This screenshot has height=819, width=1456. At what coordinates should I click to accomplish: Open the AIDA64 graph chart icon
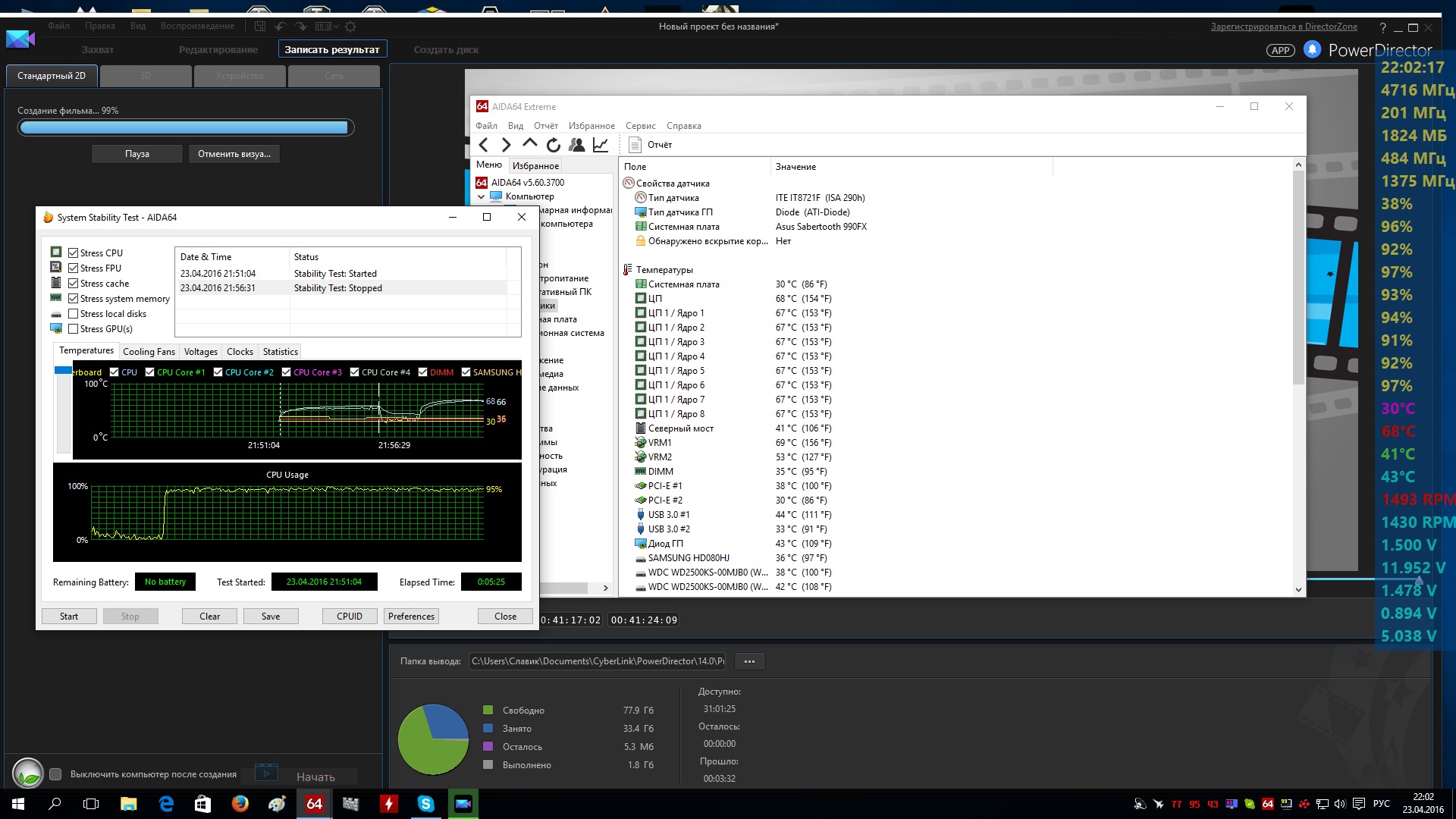[601, 145]
